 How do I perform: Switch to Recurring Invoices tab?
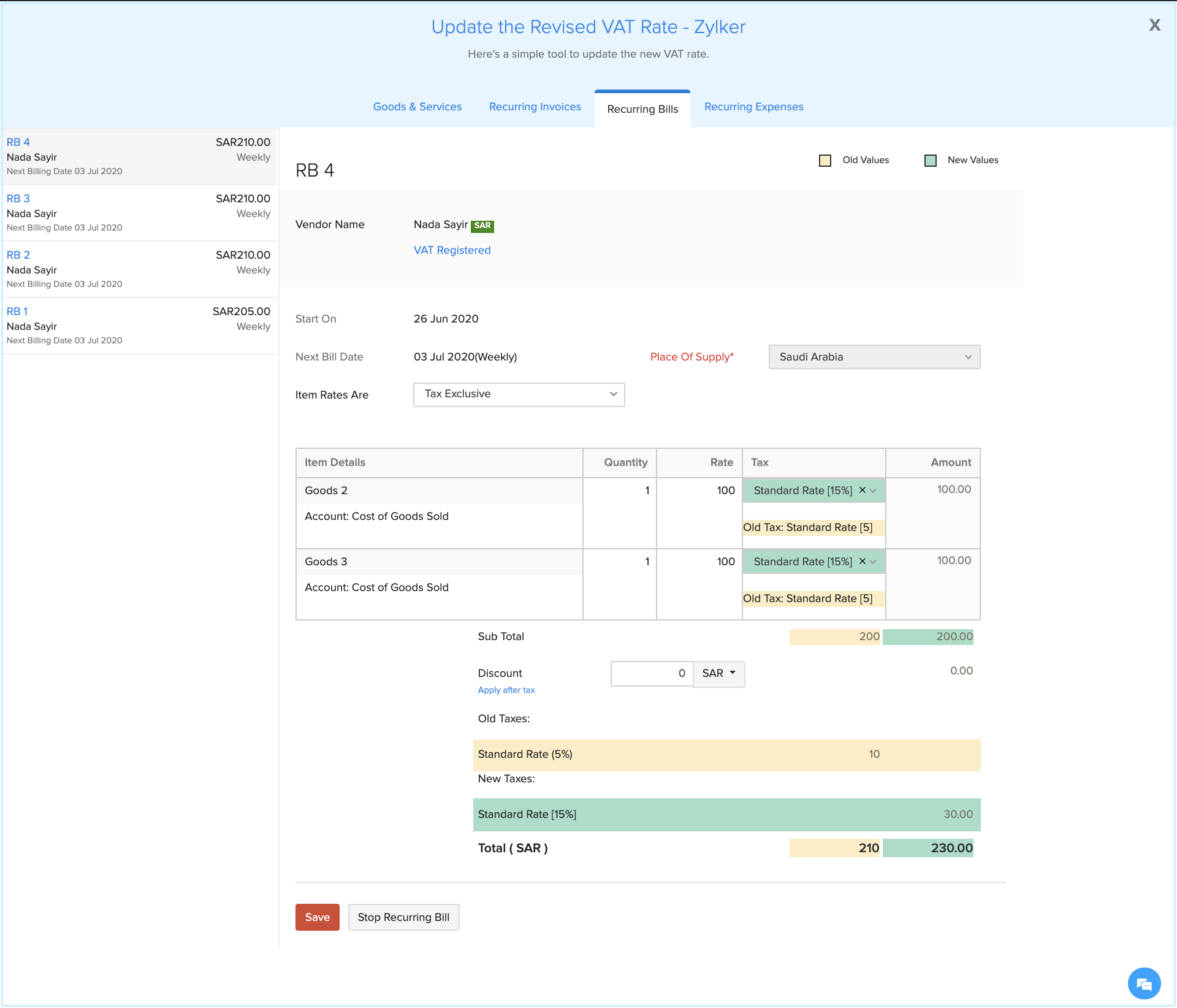click(x=535, y=107)
